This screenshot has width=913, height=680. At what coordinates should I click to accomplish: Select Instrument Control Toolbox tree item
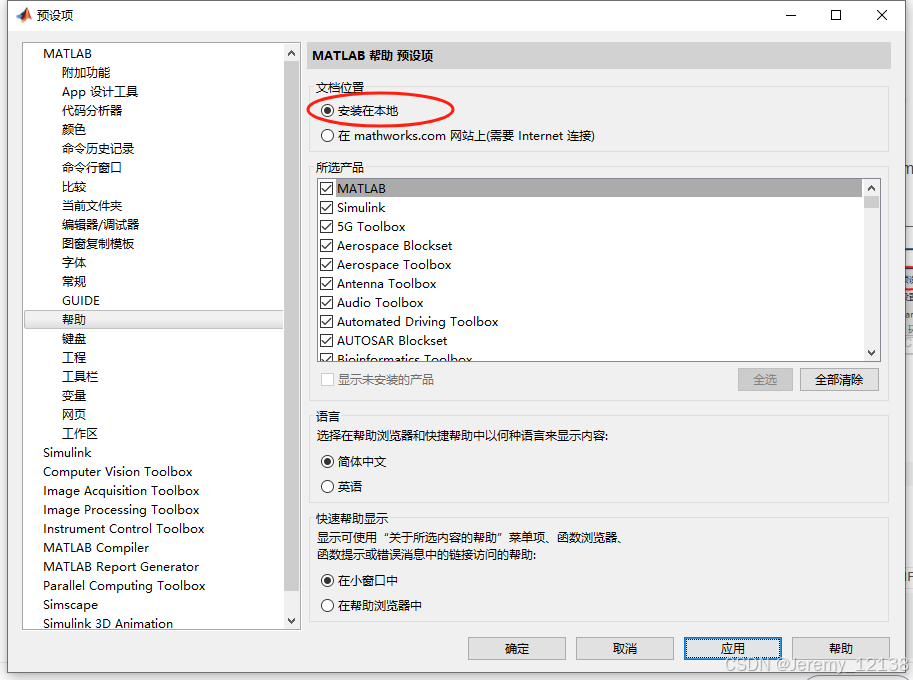(123, 529)
